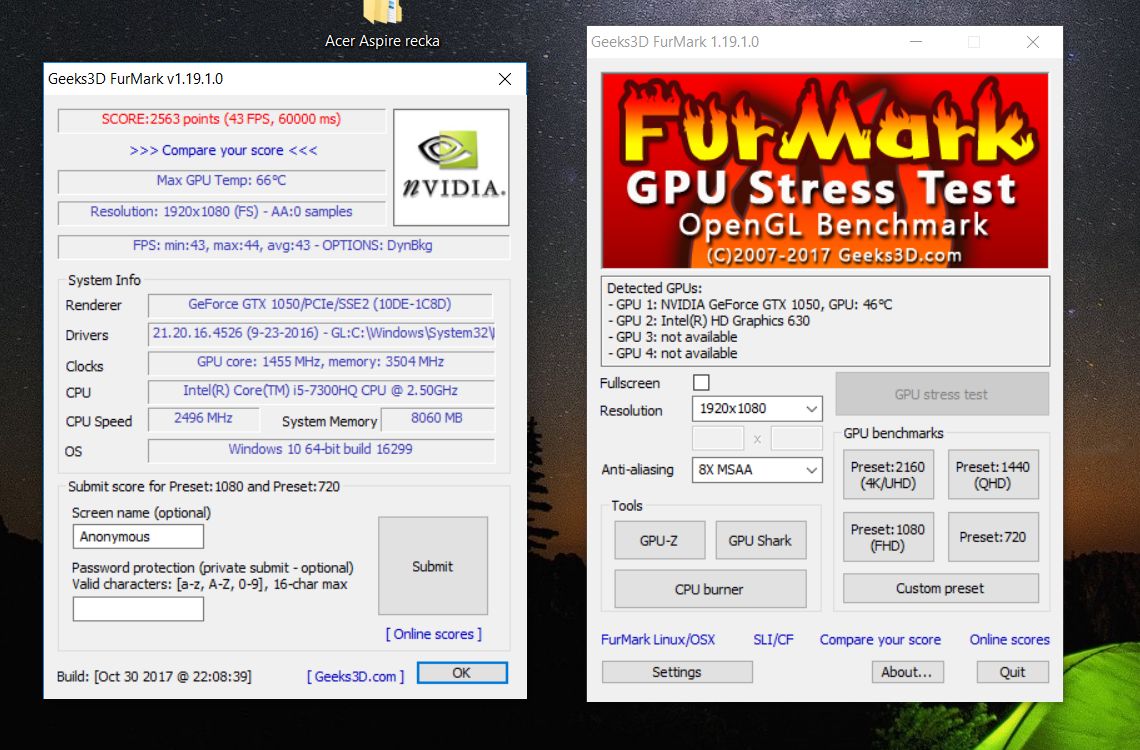Open the Resolution 1920x1080 dropdown
Viewport: 1140px width, 750px height.
click(x=757, y=408)
